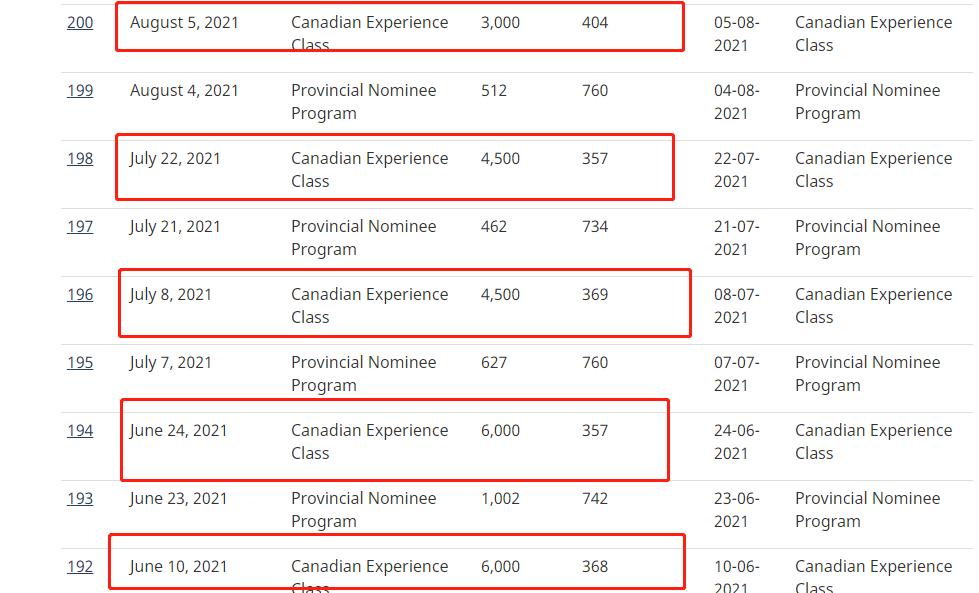Click the 742 score value
979x593 pixels.
595,498
